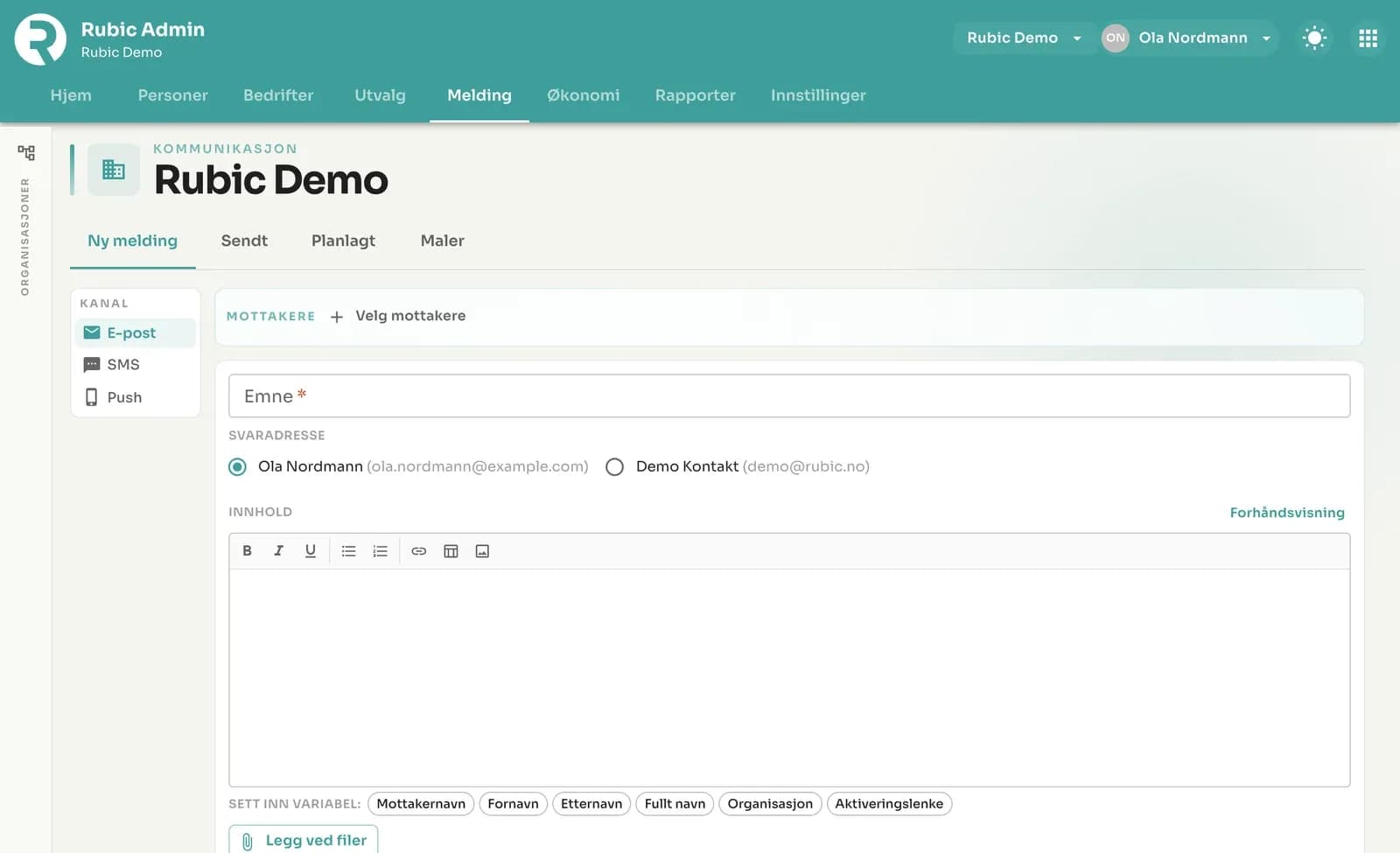1400x853 pixels.
Task: Click inside the Innhold message body area
Action: point(789,678)
